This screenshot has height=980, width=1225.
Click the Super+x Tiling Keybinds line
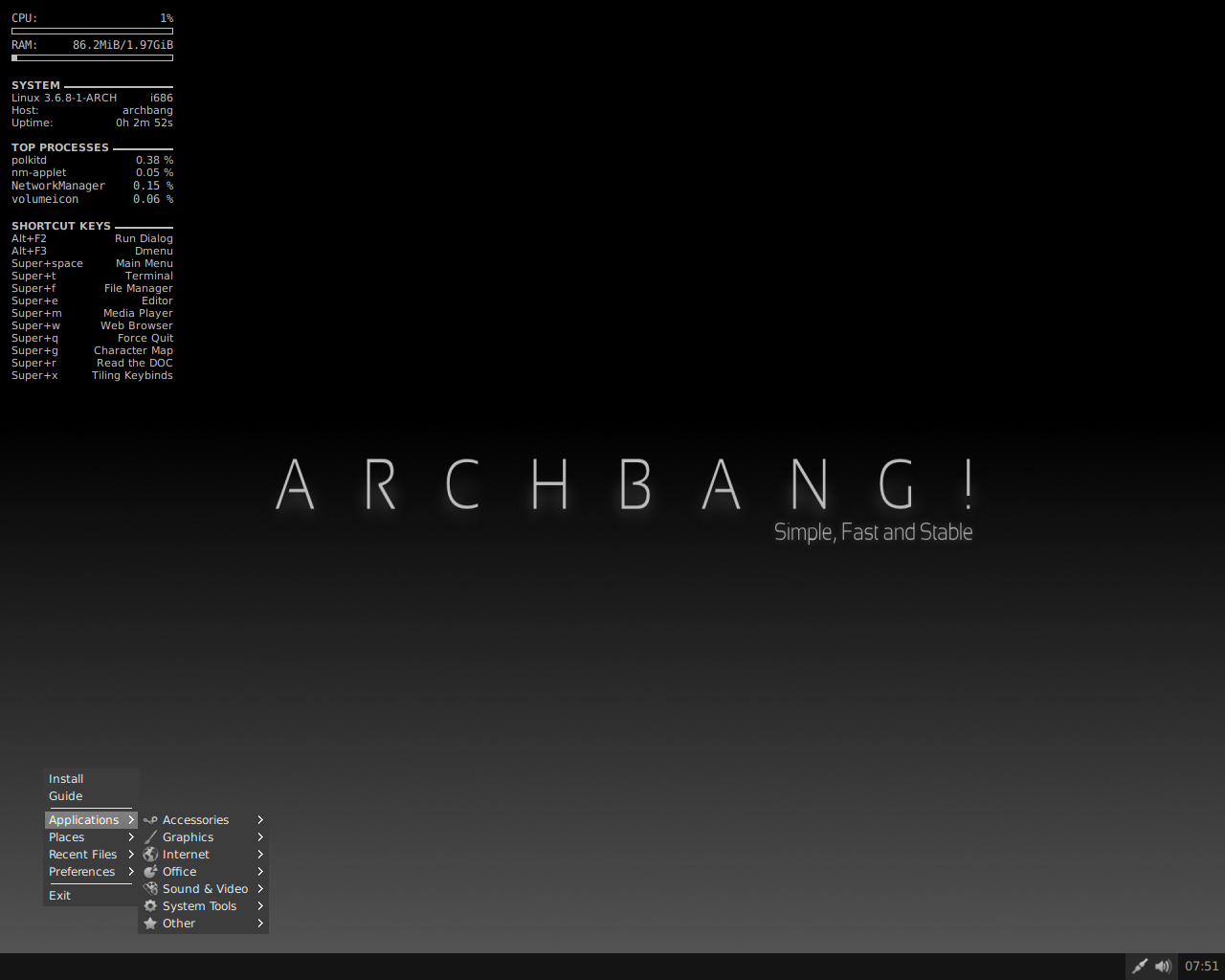coord(92,375)
